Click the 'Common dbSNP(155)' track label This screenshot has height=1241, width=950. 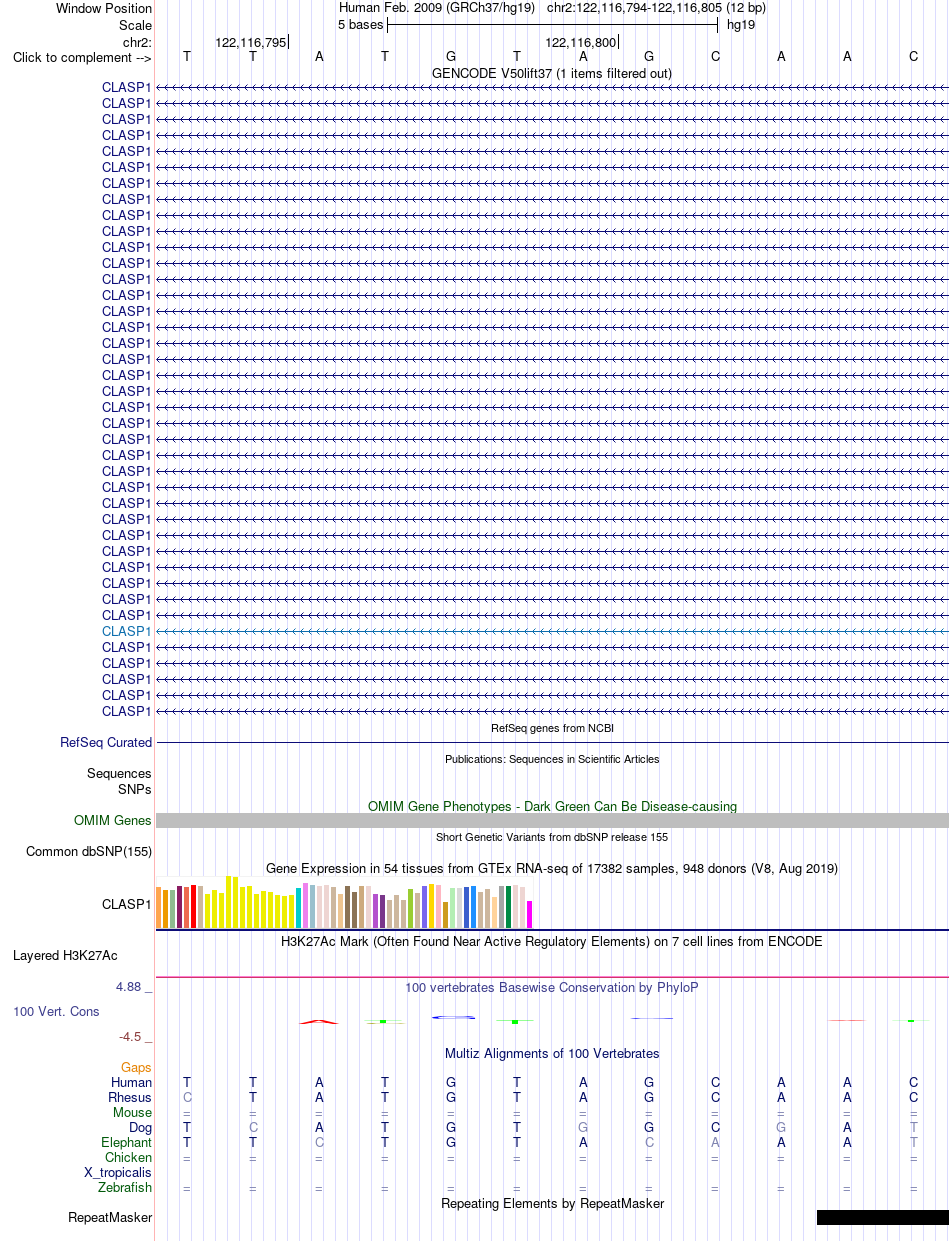[x=89, y=852]
